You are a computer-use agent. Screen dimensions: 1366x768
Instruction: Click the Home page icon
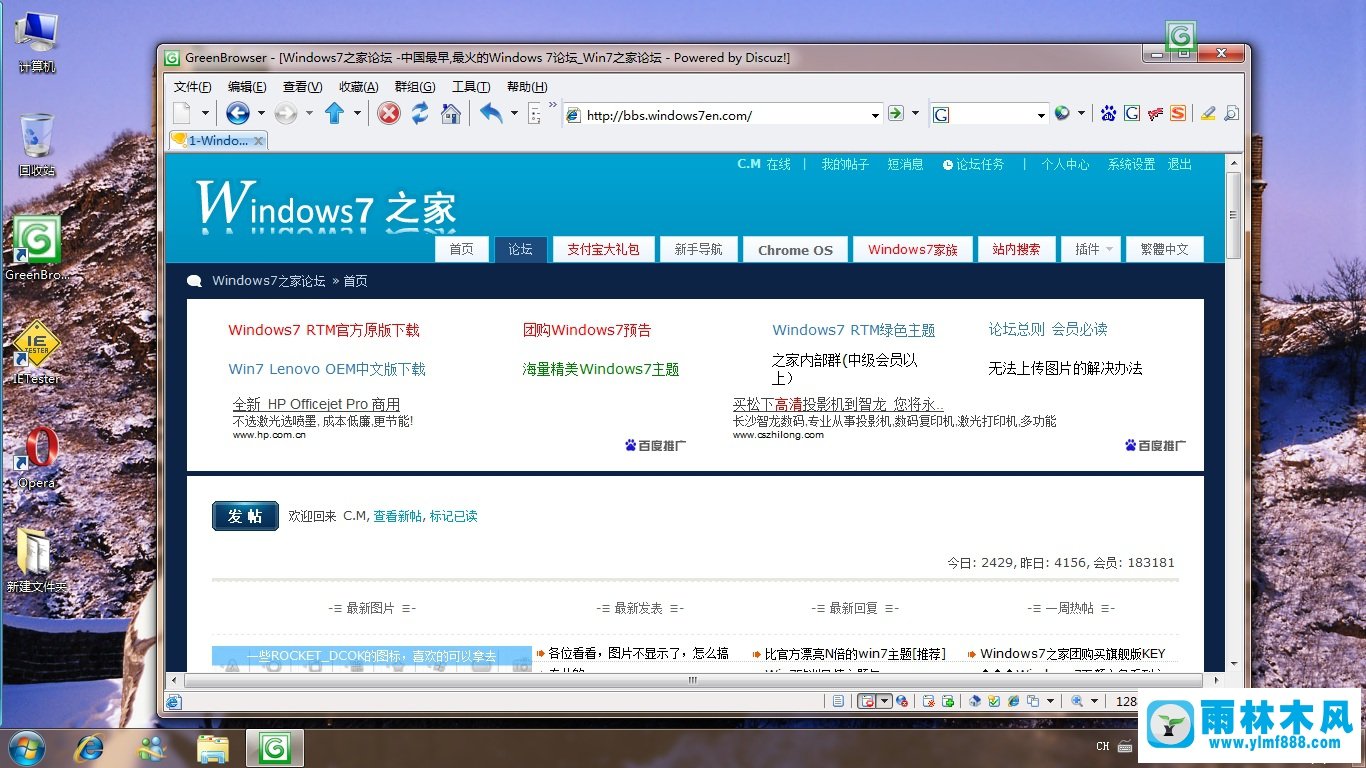(451, 113)
